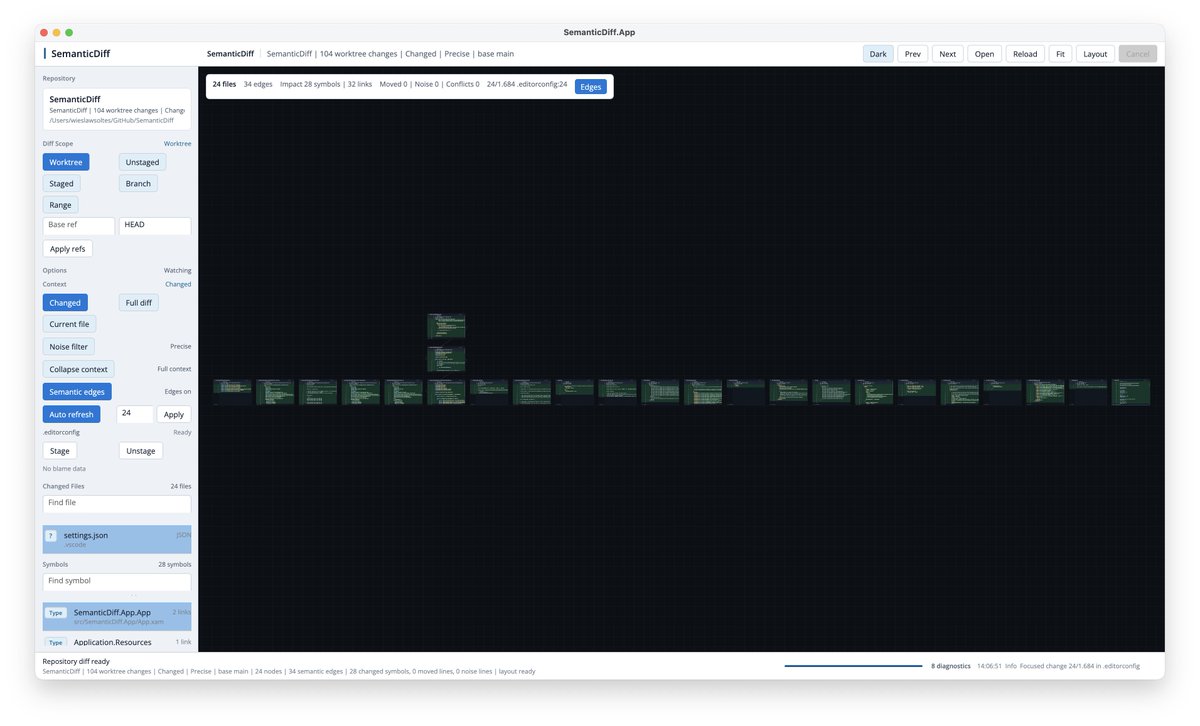1200x726 pixels.
Task: Choose the Current file context option
Action: (69, 324)
